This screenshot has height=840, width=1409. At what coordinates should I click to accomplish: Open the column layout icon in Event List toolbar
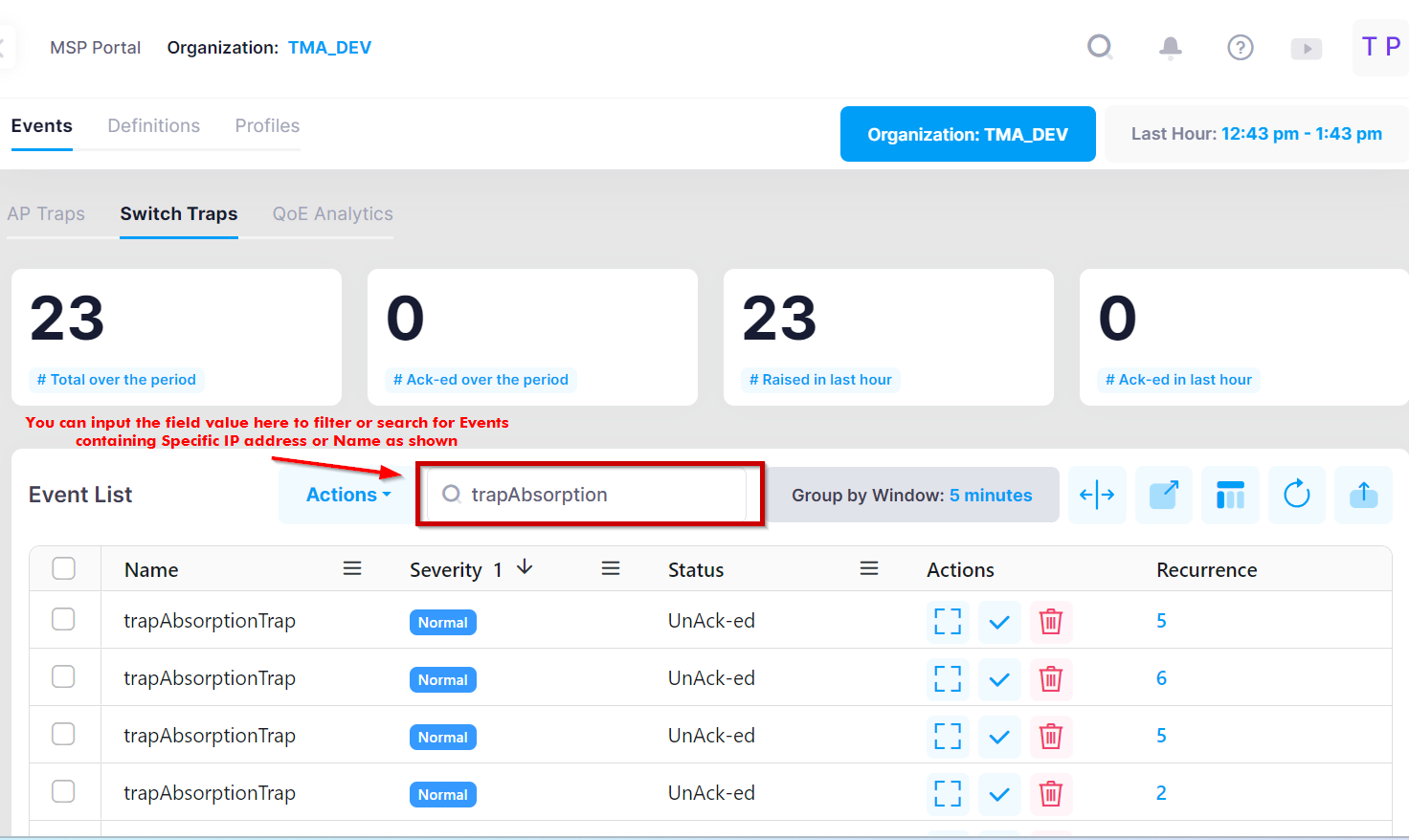pos(1230,495)
